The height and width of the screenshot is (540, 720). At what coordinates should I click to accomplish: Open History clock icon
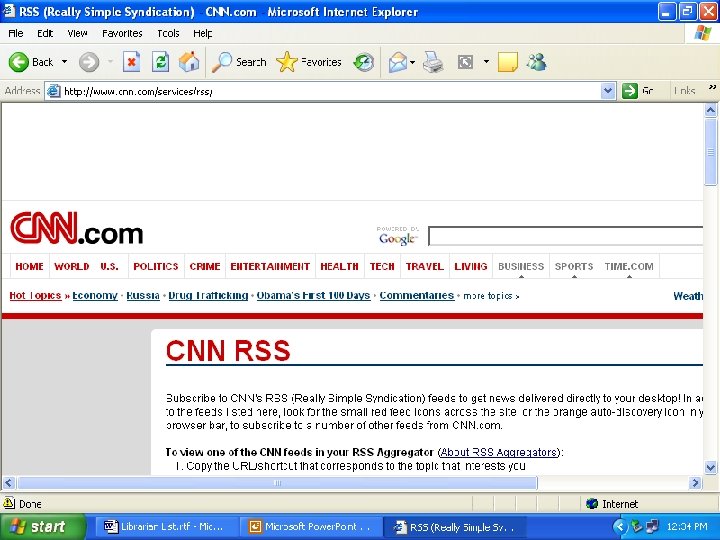click(364, 62)
